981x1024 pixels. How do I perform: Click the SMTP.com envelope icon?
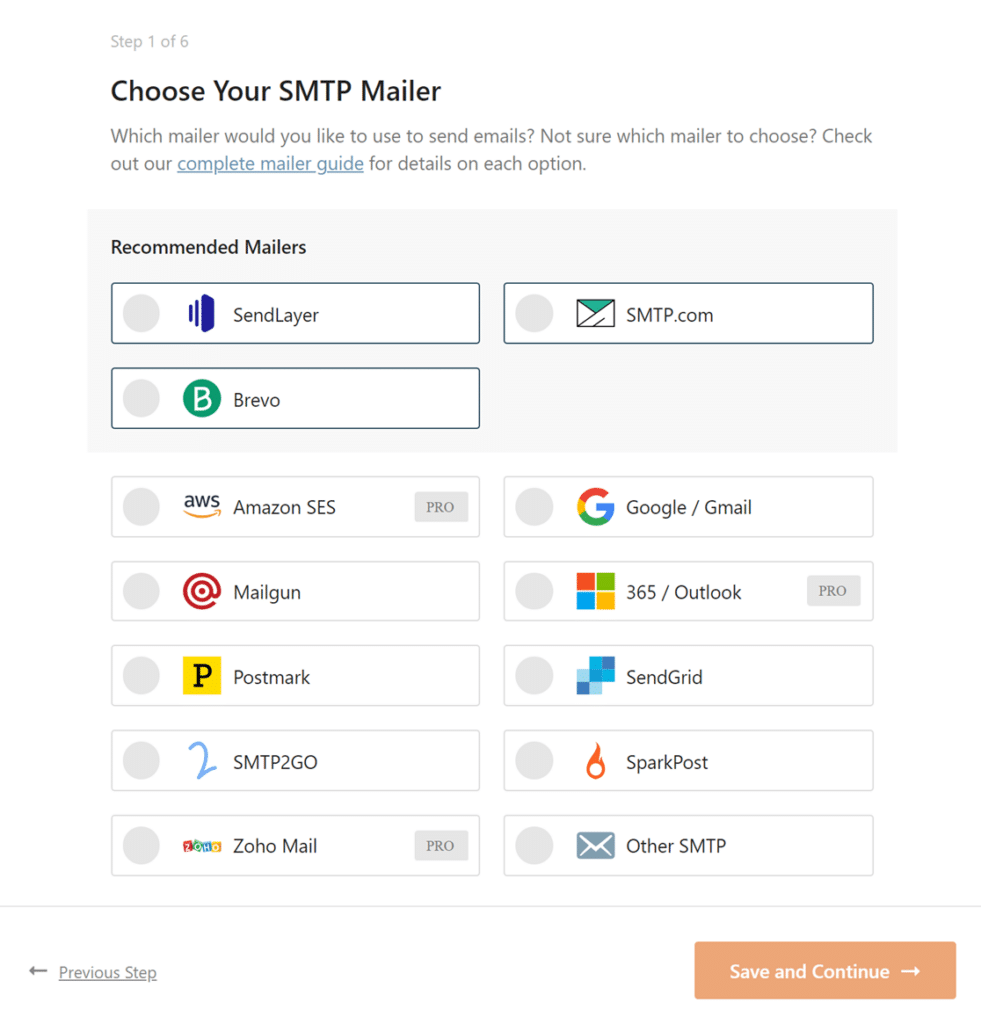pyautogui.click(x=596, y=313)
